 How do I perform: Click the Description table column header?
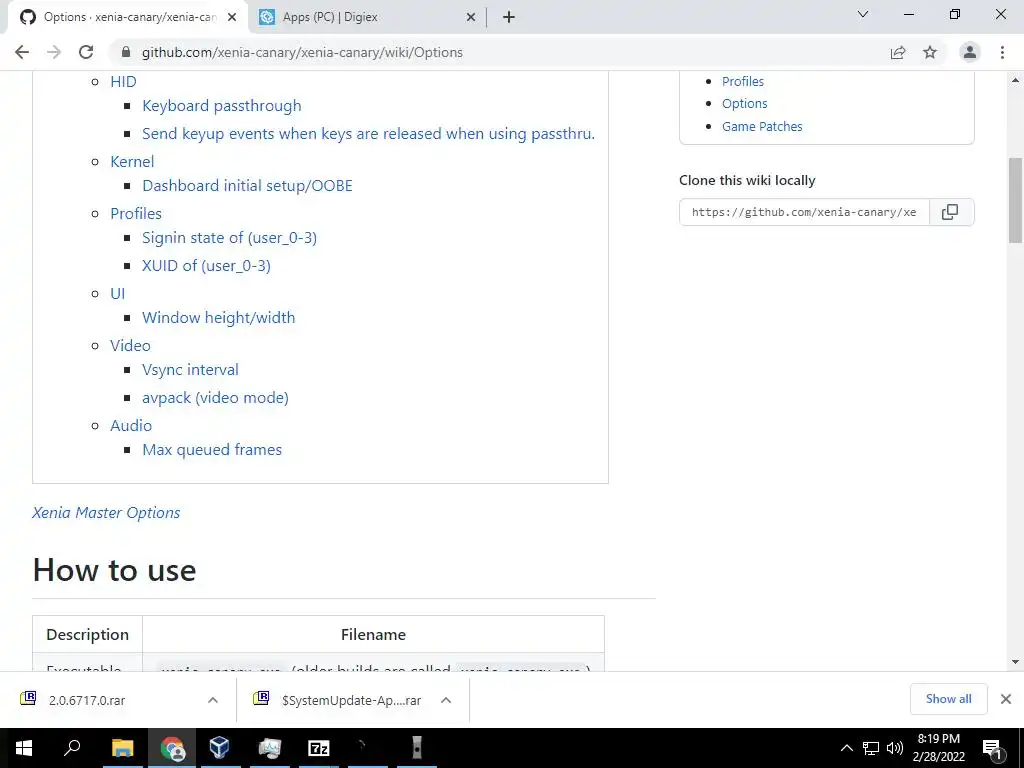88,635
